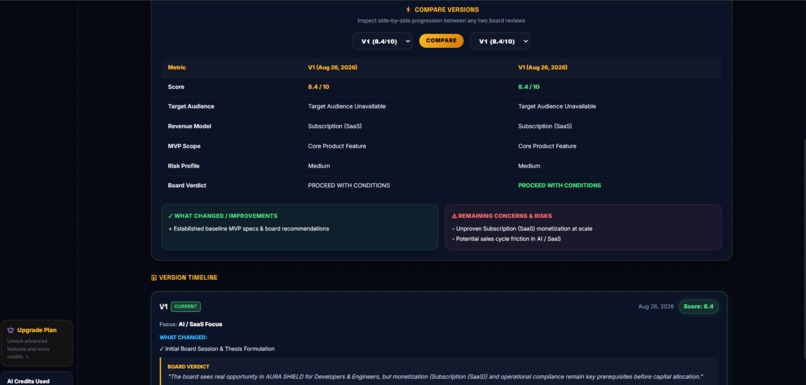Open the first V1 (8.4/10) version dropdown

tap(382, 41)
